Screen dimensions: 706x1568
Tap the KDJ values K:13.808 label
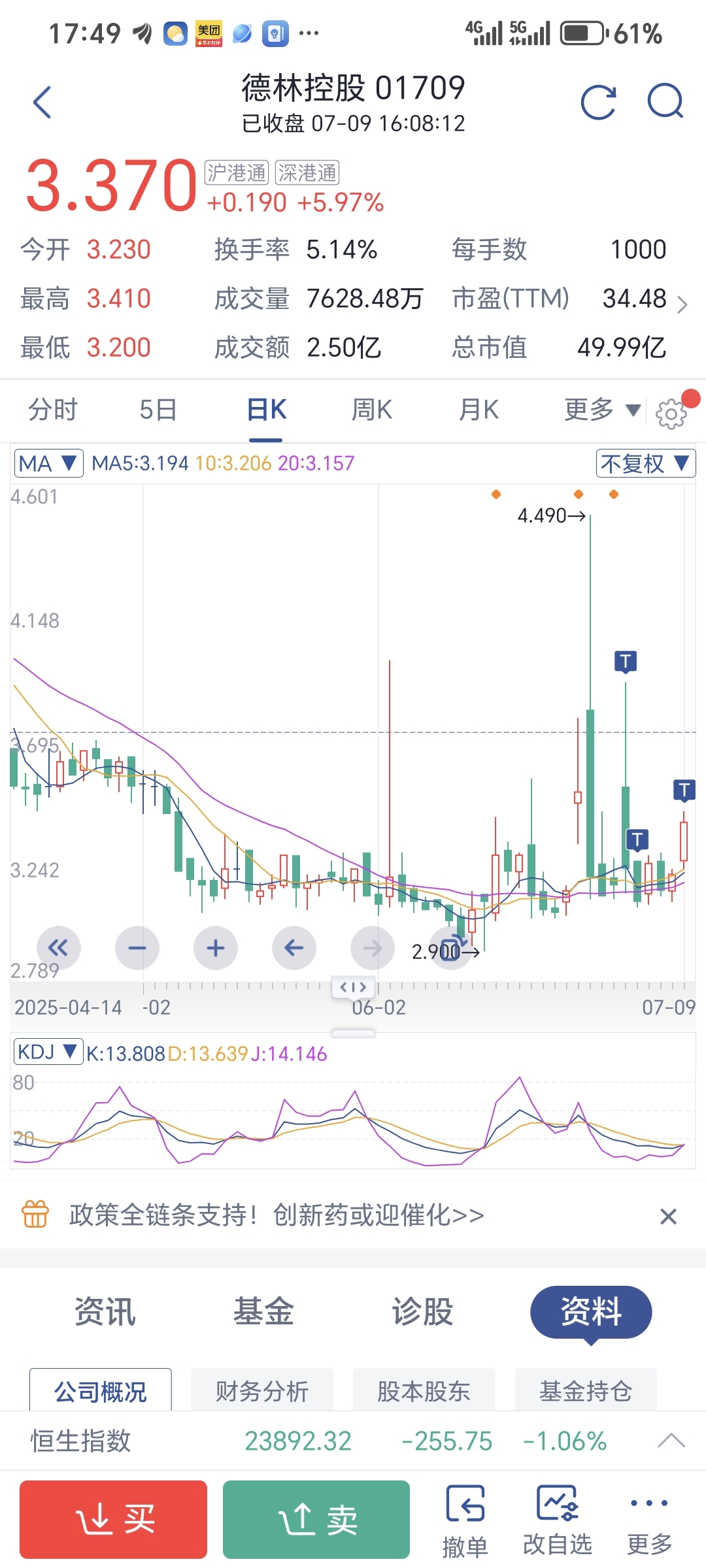coord(126,1053)
